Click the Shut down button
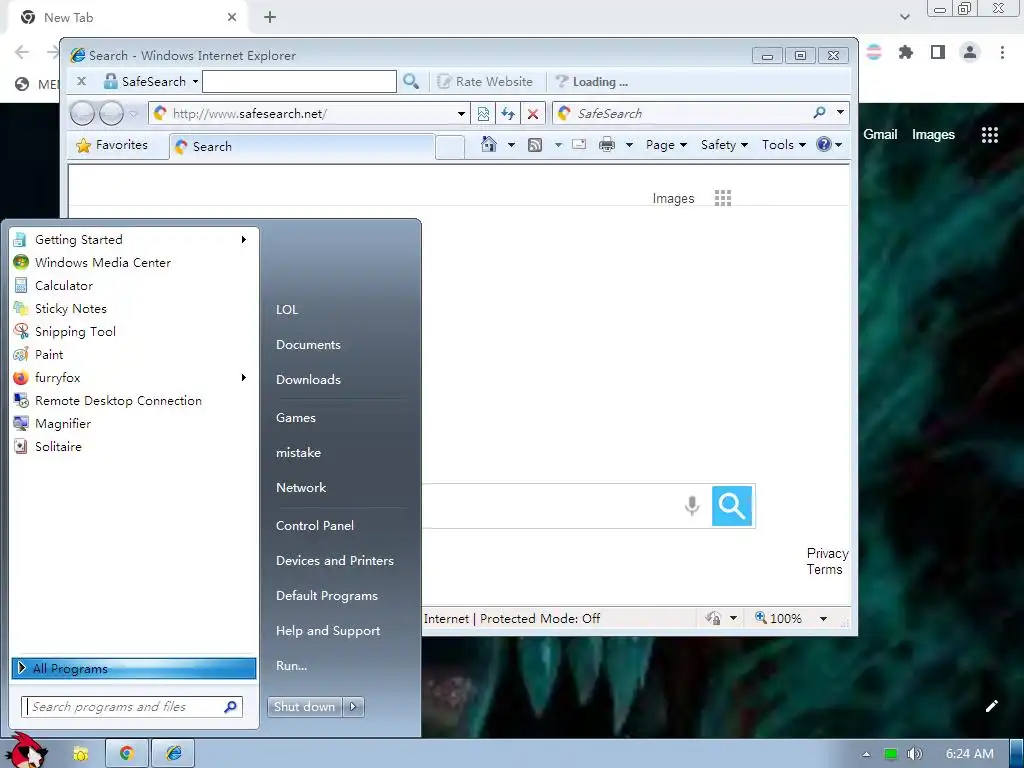1024x768 pixels. pos(304,707)
